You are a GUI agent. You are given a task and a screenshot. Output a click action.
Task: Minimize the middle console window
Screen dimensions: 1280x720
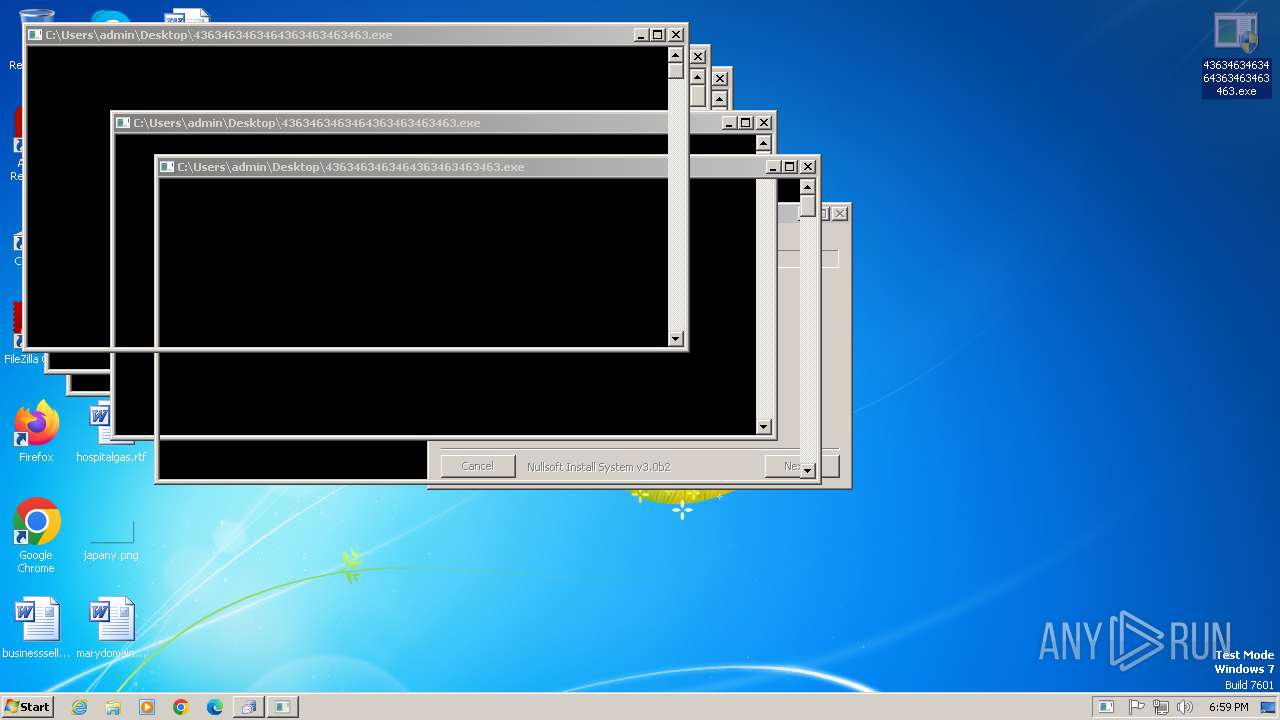tap(729, 123)
